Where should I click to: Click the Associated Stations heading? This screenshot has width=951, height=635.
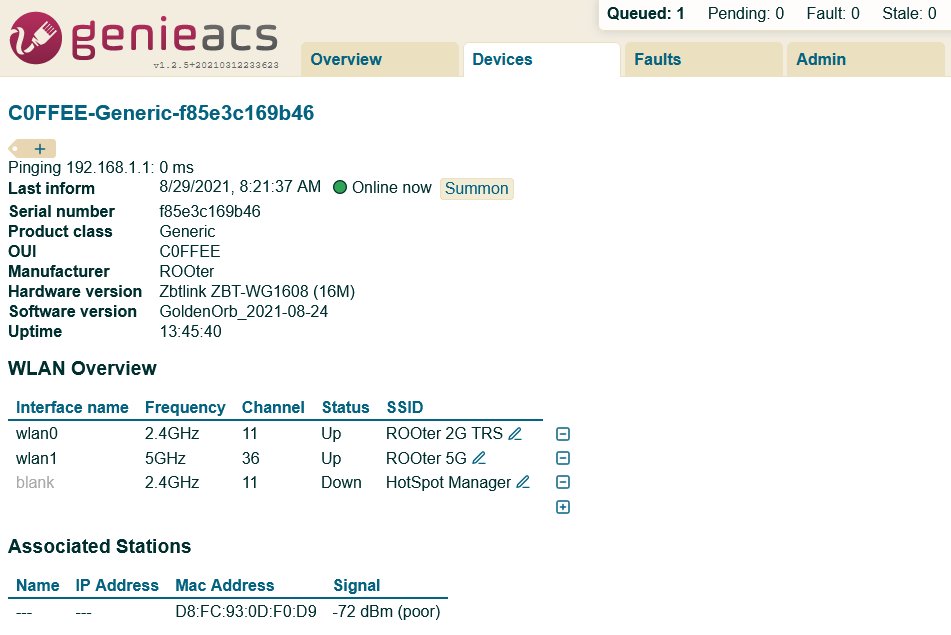pyautogui.click(x=99, y=546)
